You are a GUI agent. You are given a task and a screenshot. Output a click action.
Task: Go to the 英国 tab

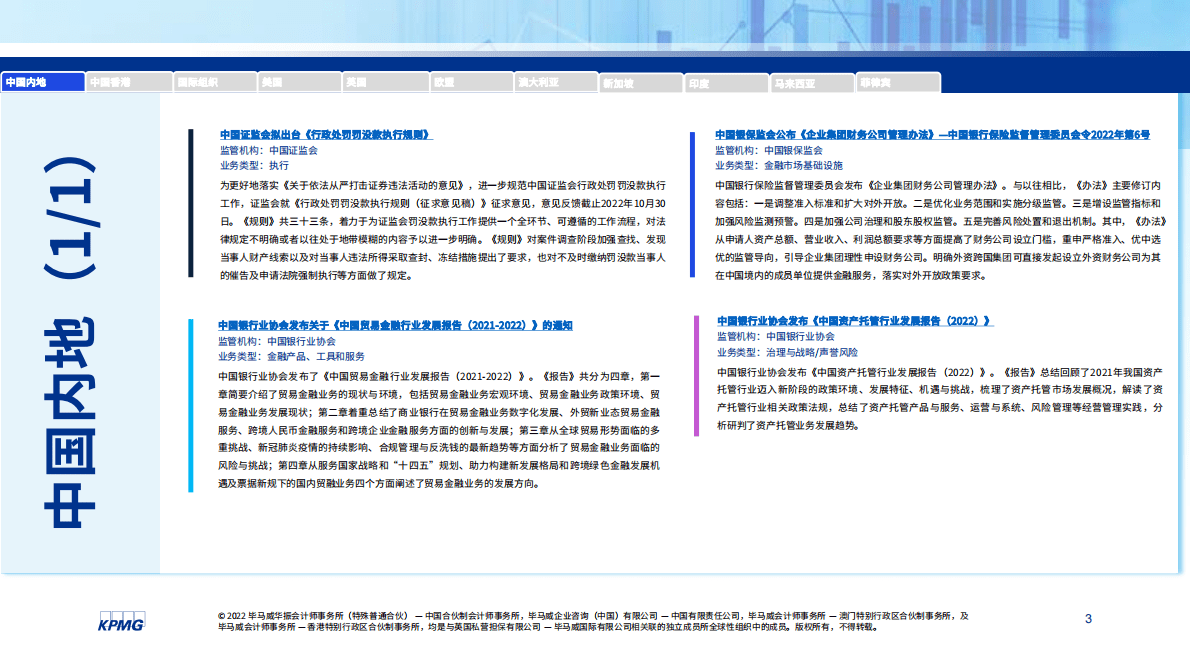(384, 82)
